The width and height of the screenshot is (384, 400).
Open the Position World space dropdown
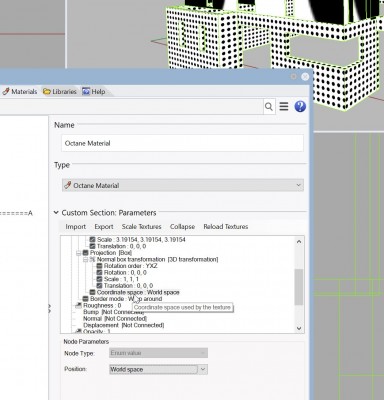click(159, 369)
